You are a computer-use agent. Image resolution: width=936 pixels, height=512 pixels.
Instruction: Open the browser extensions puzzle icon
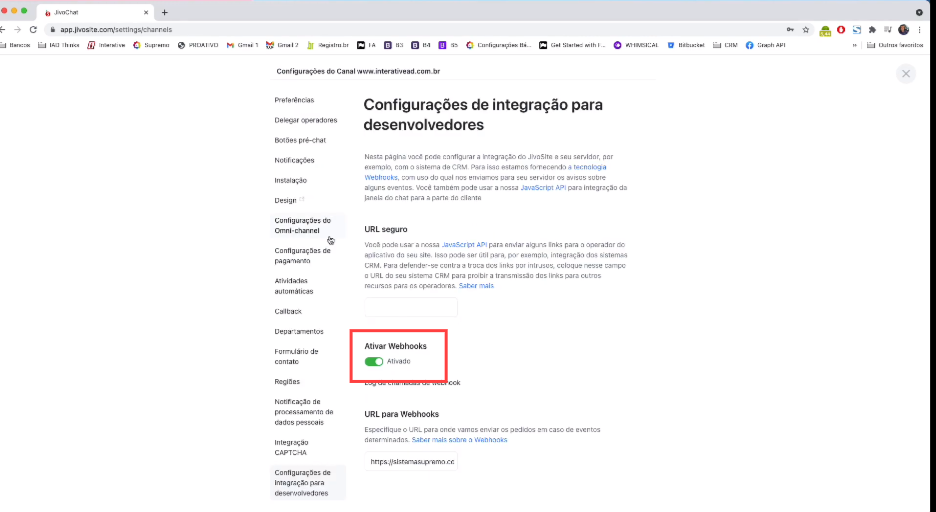click(x=872, y=30)
